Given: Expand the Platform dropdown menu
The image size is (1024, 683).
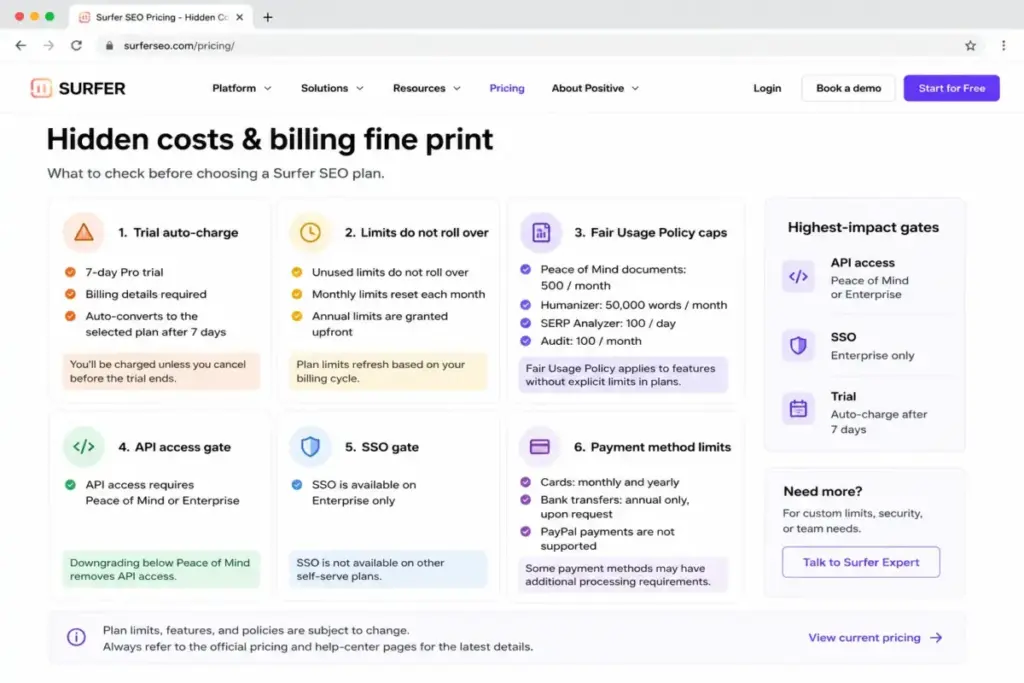Looking at the screenshot, I should (x=242, y=88).
